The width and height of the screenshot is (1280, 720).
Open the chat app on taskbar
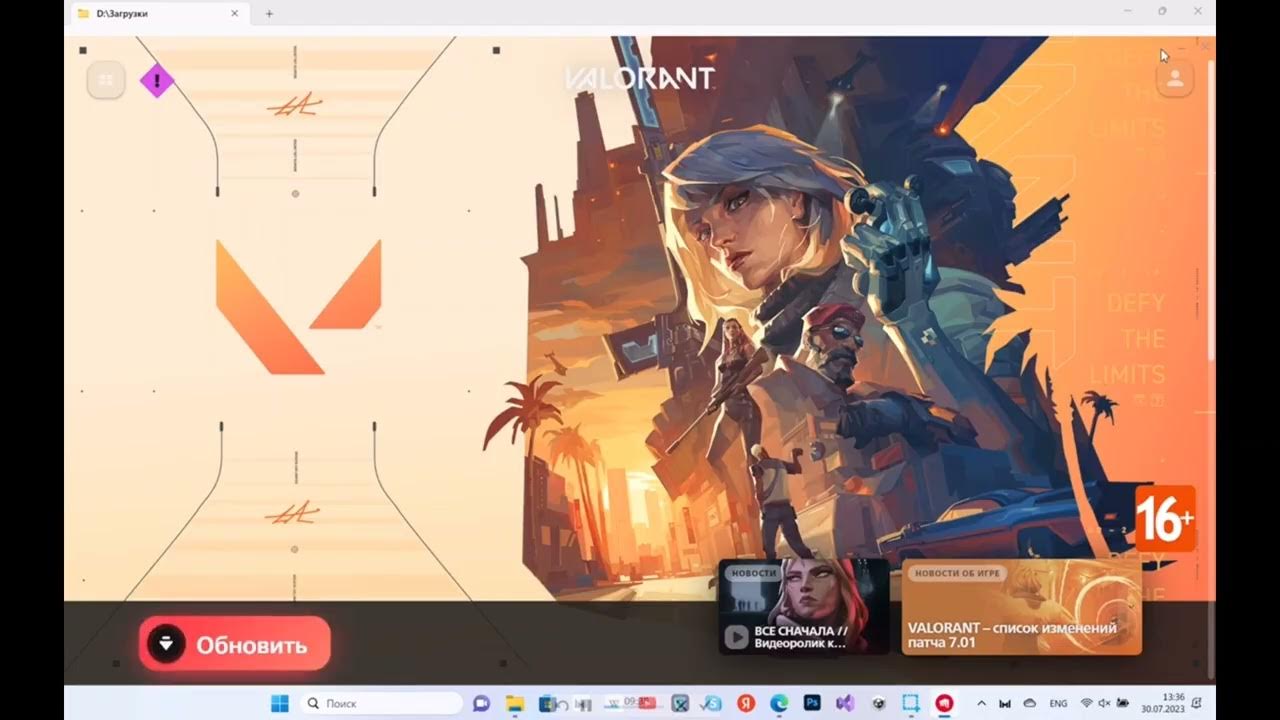tap(481, 703)
